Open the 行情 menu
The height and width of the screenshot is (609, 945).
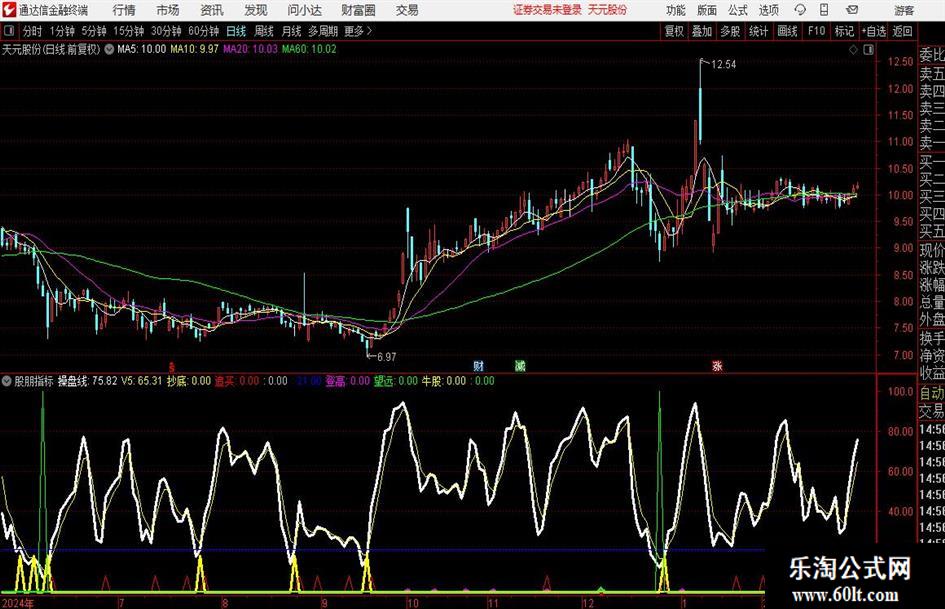[124, 10]
